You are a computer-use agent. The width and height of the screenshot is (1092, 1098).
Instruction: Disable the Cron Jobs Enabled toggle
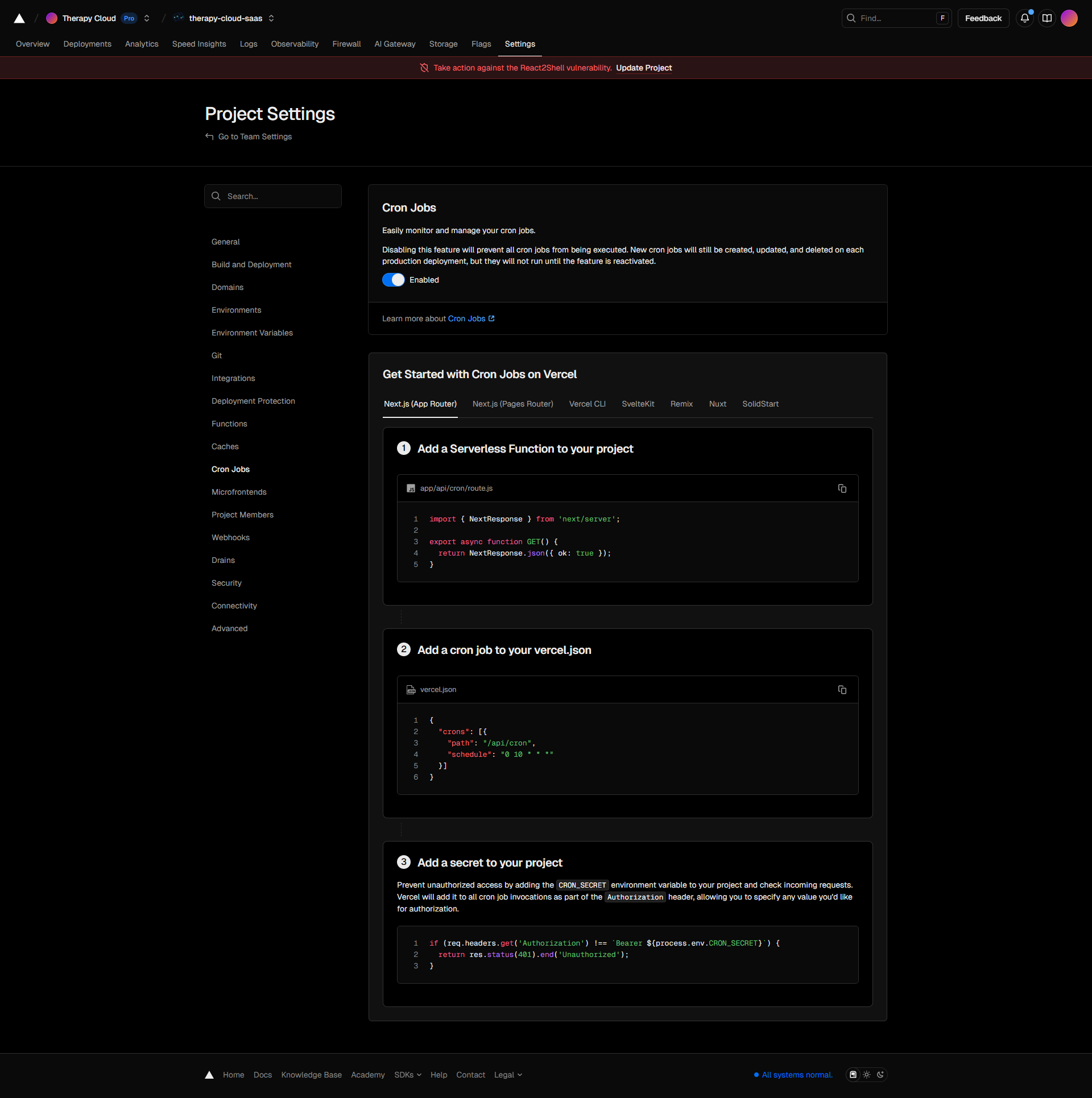pos(393,280)
